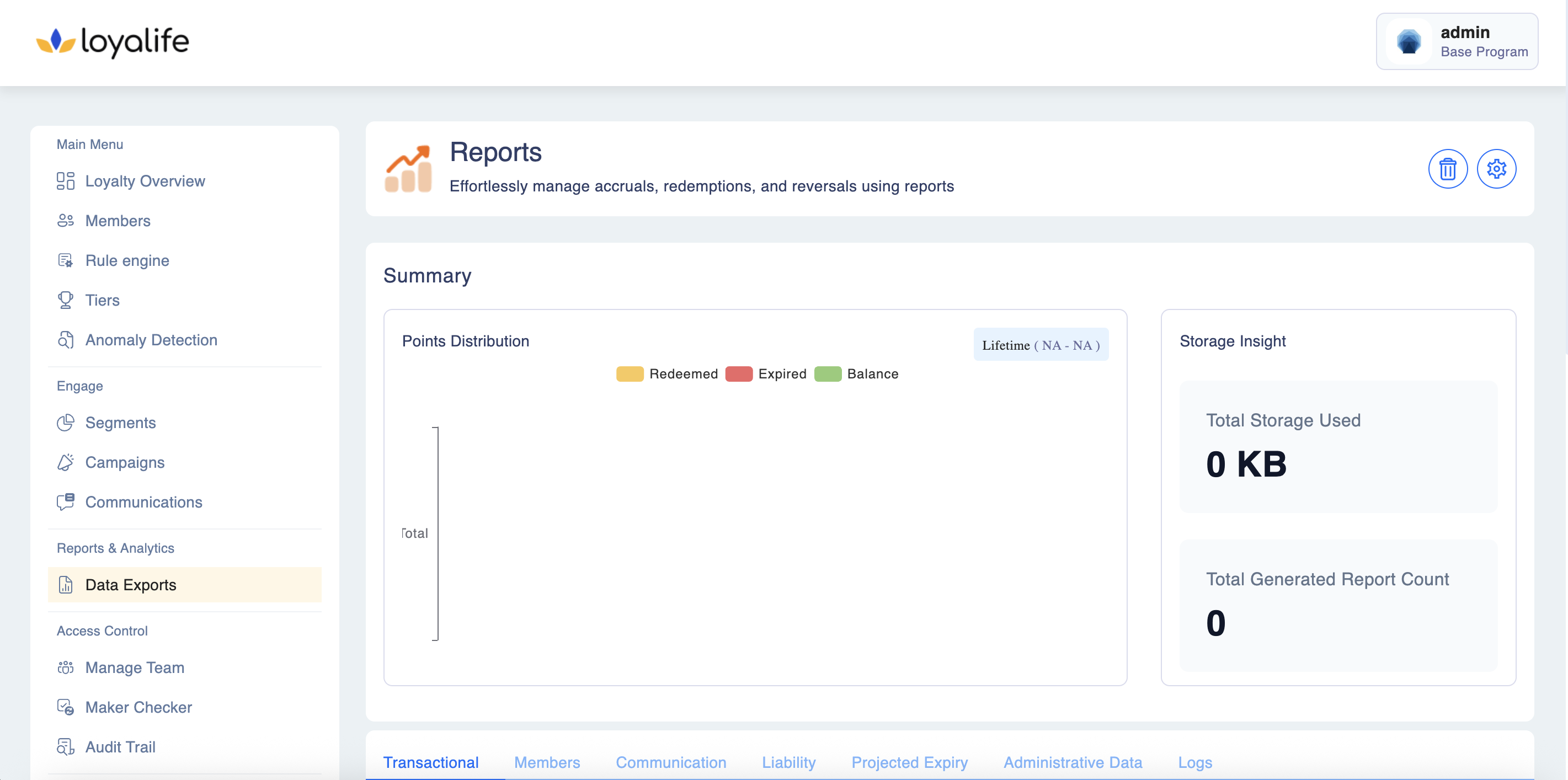The width and height of the screenshot is (1568, 780).
Task: Switch to the Liability tab
Action: click(788, 762)
